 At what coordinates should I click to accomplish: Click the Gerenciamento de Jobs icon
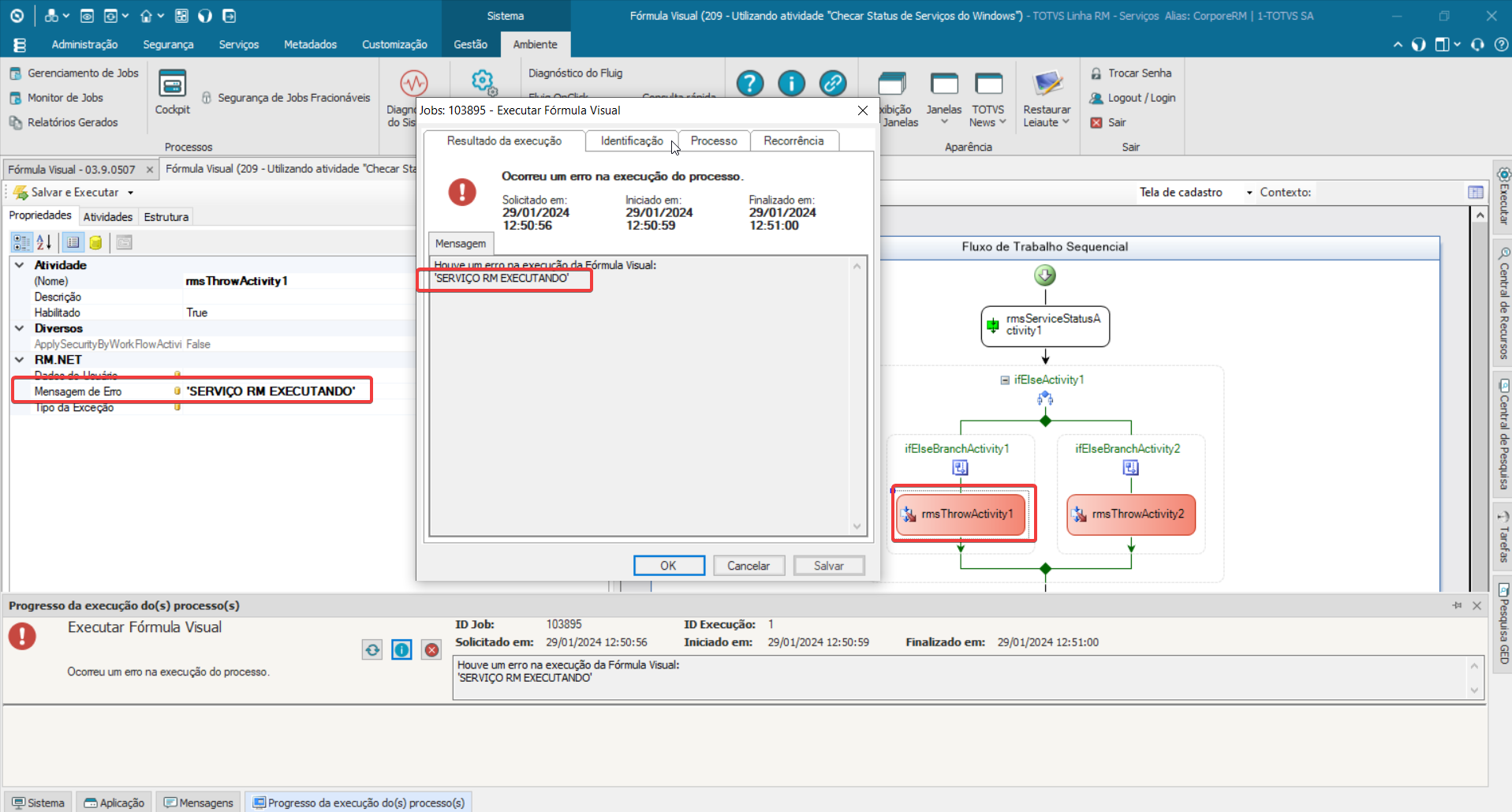point(15,73)
